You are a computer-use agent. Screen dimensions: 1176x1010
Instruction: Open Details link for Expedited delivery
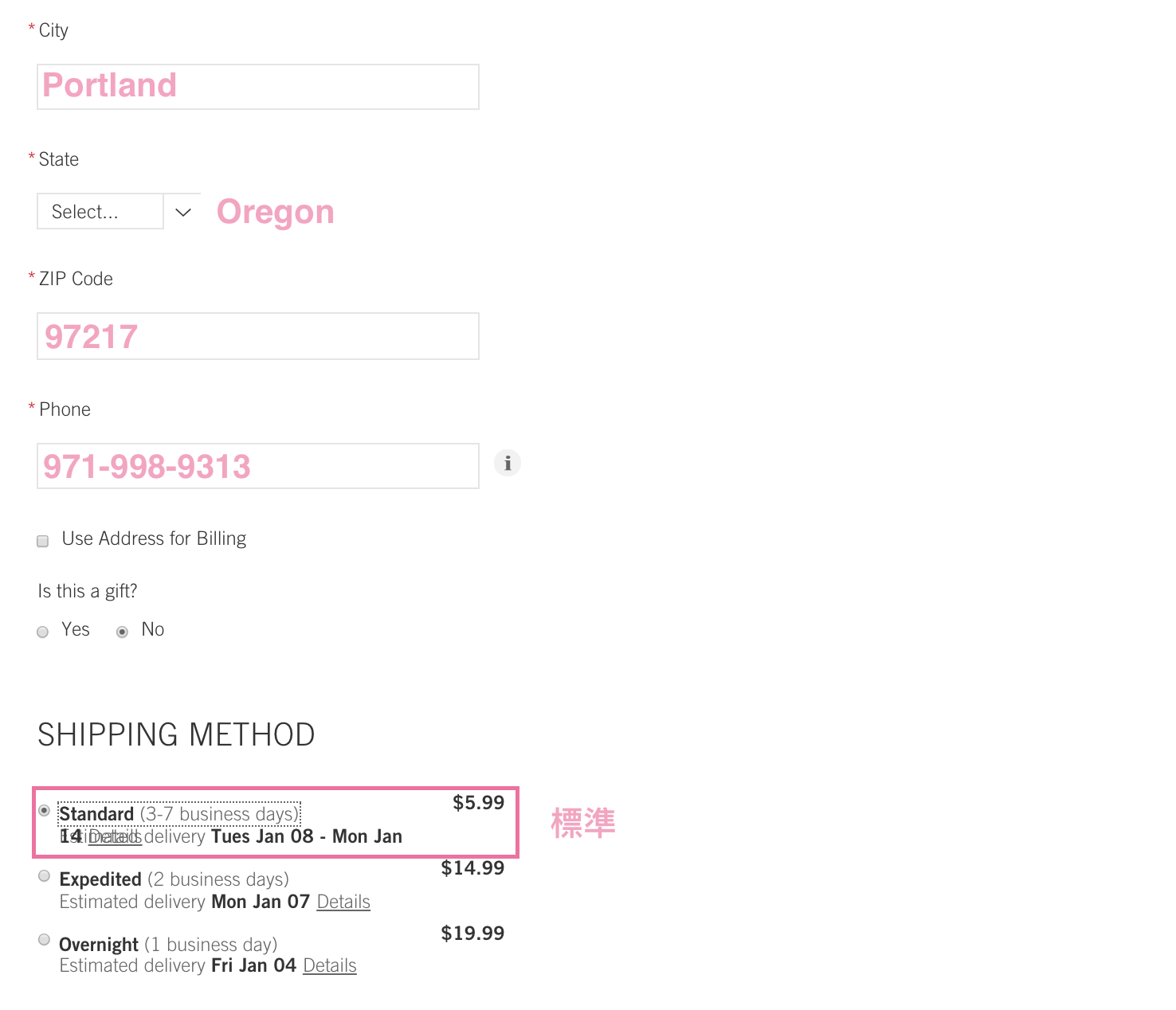(343, 902)
